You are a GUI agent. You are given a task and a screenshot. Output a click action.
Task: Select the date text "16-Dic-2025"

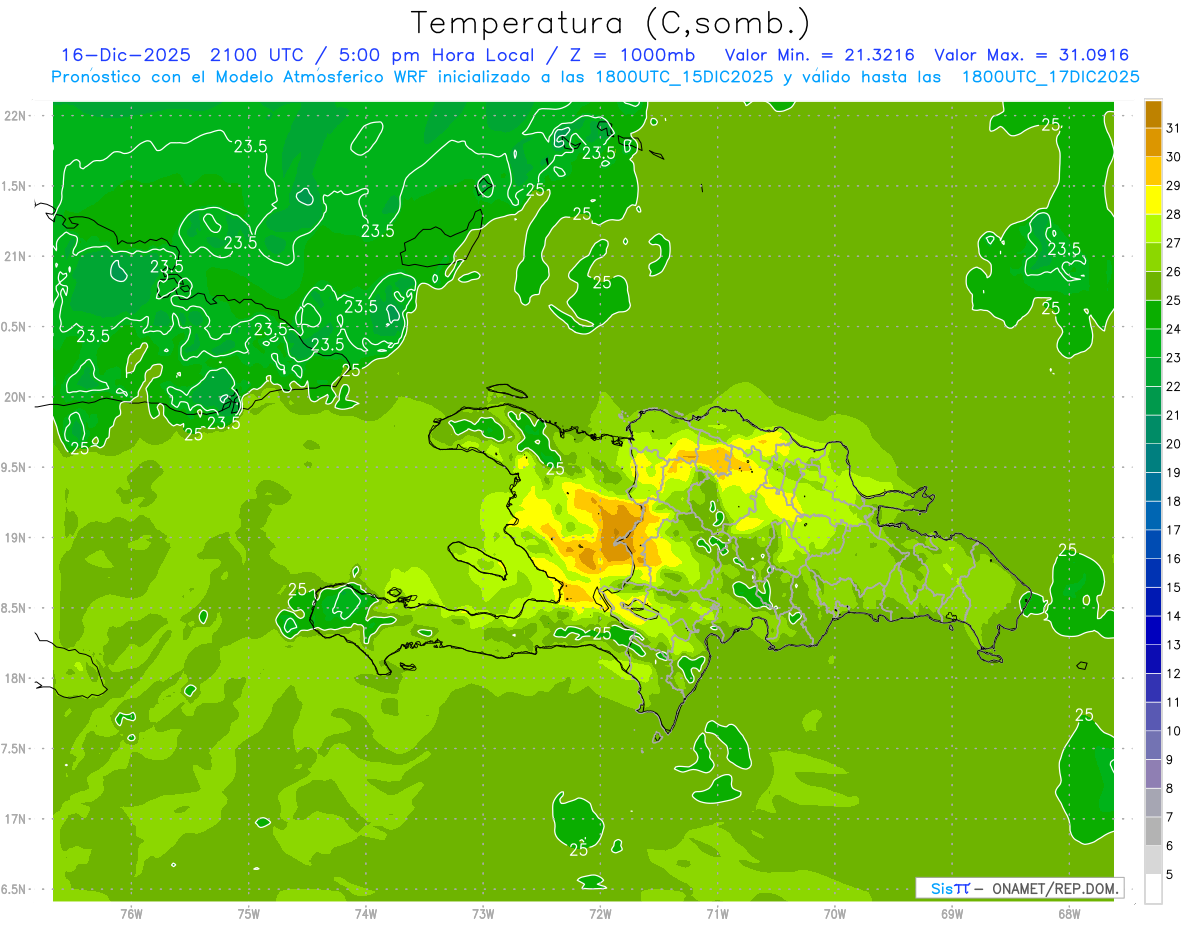click(128, 55)
